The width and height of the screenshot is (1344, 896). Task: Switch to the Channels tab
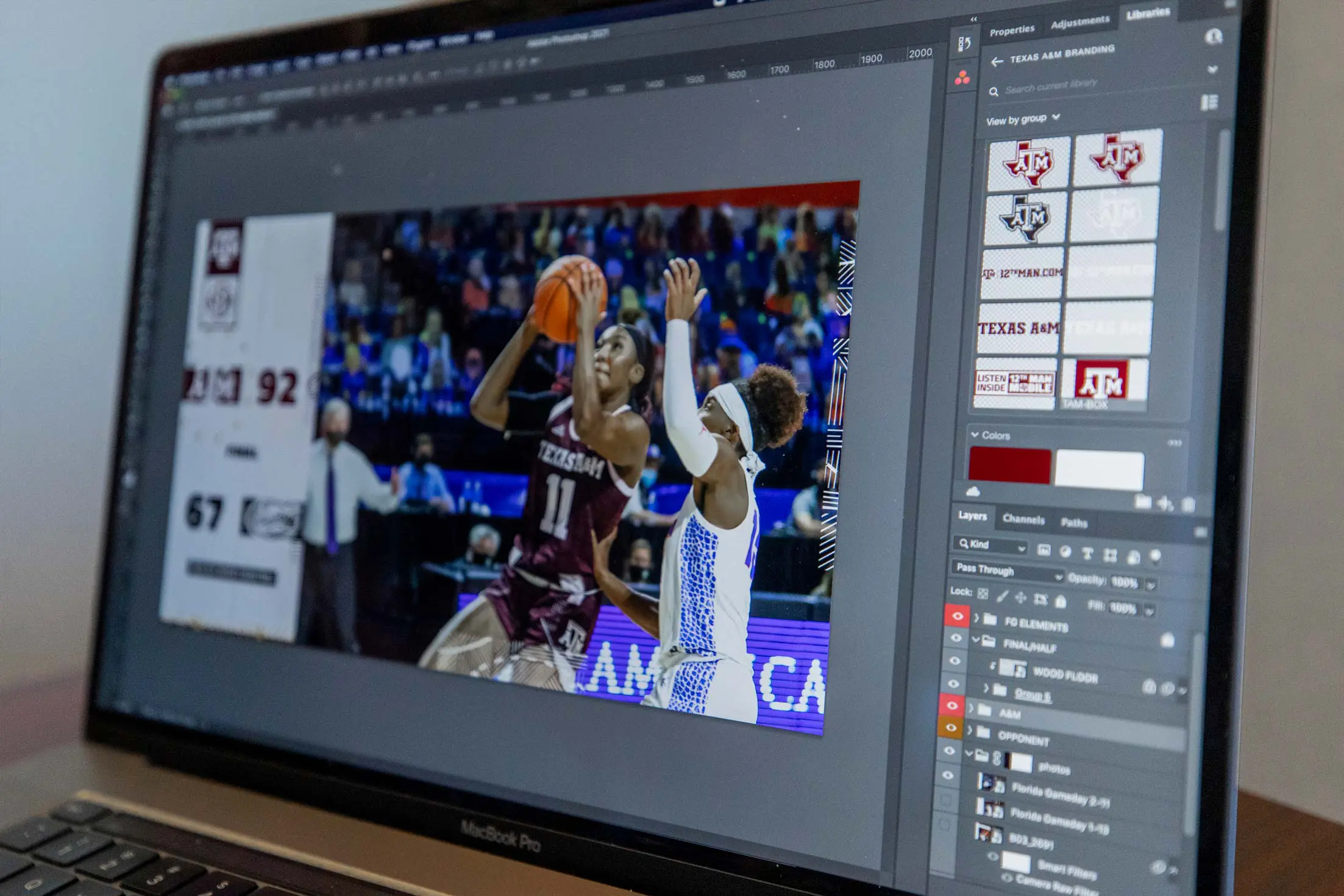[x=1023, y=519]
